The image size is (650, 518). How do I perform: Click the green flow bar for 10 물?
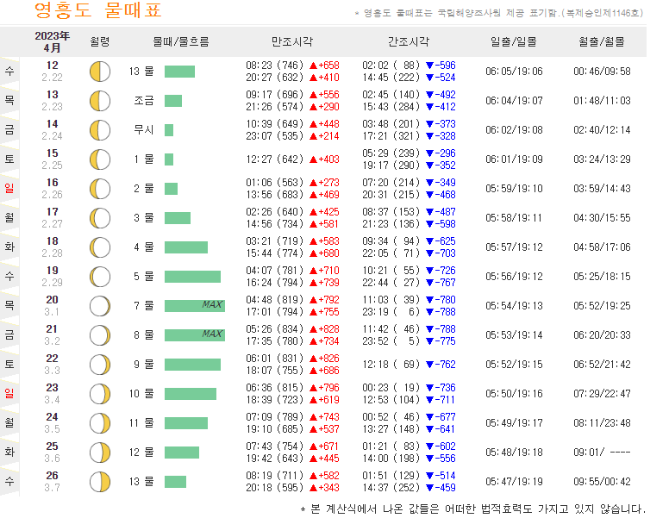click(190, 394)
